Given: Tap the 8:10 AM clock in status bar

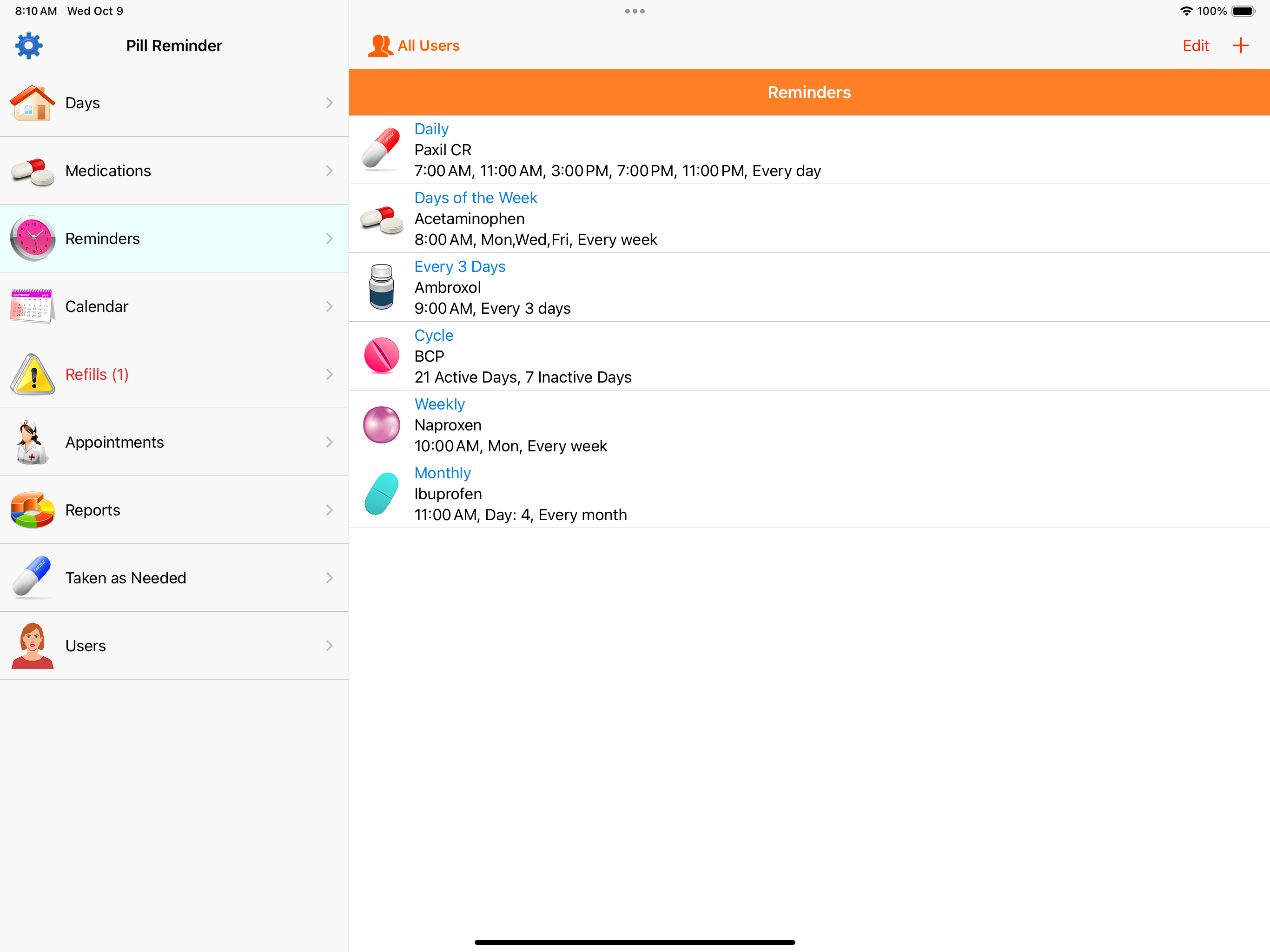Looking at the screenshot, I should point(36,11).
